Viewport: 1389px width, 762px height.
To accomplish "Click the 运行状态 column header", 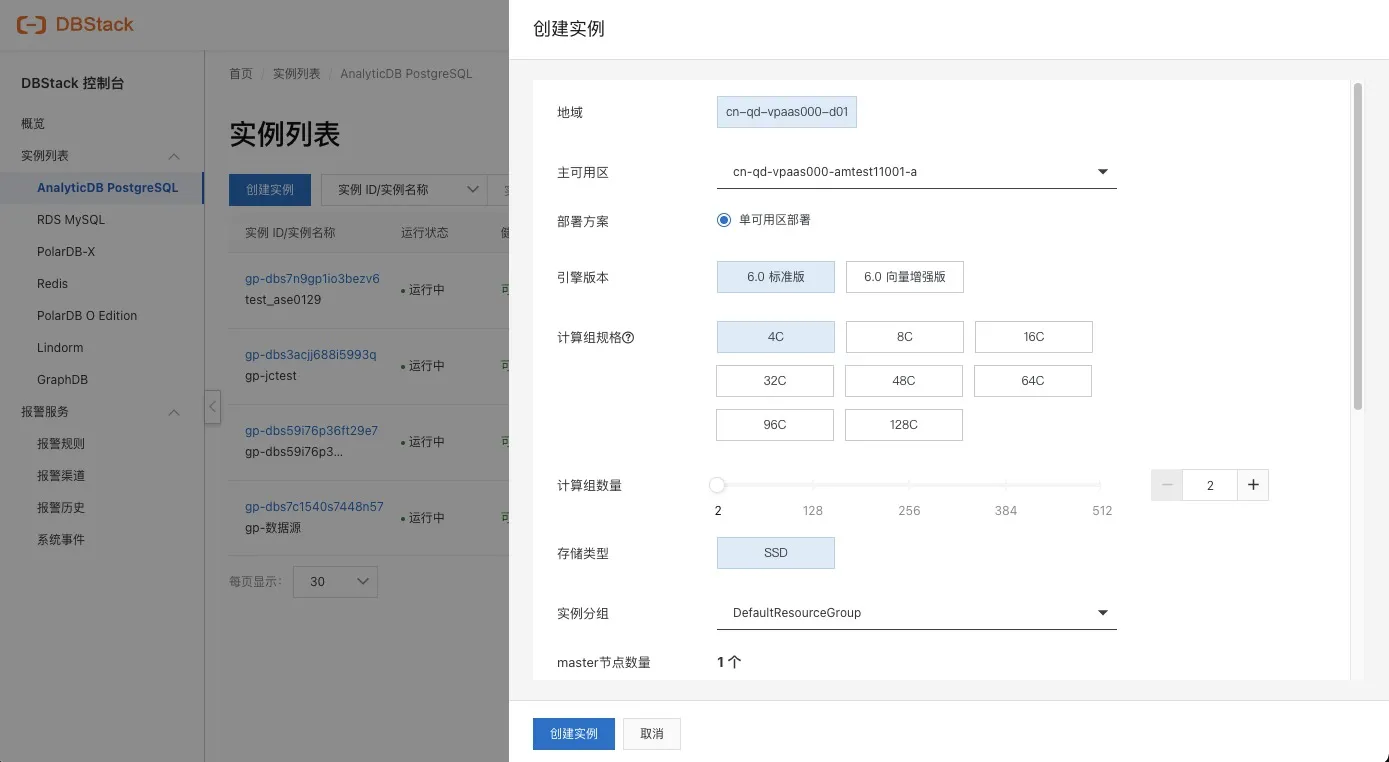I will point(425,233).
